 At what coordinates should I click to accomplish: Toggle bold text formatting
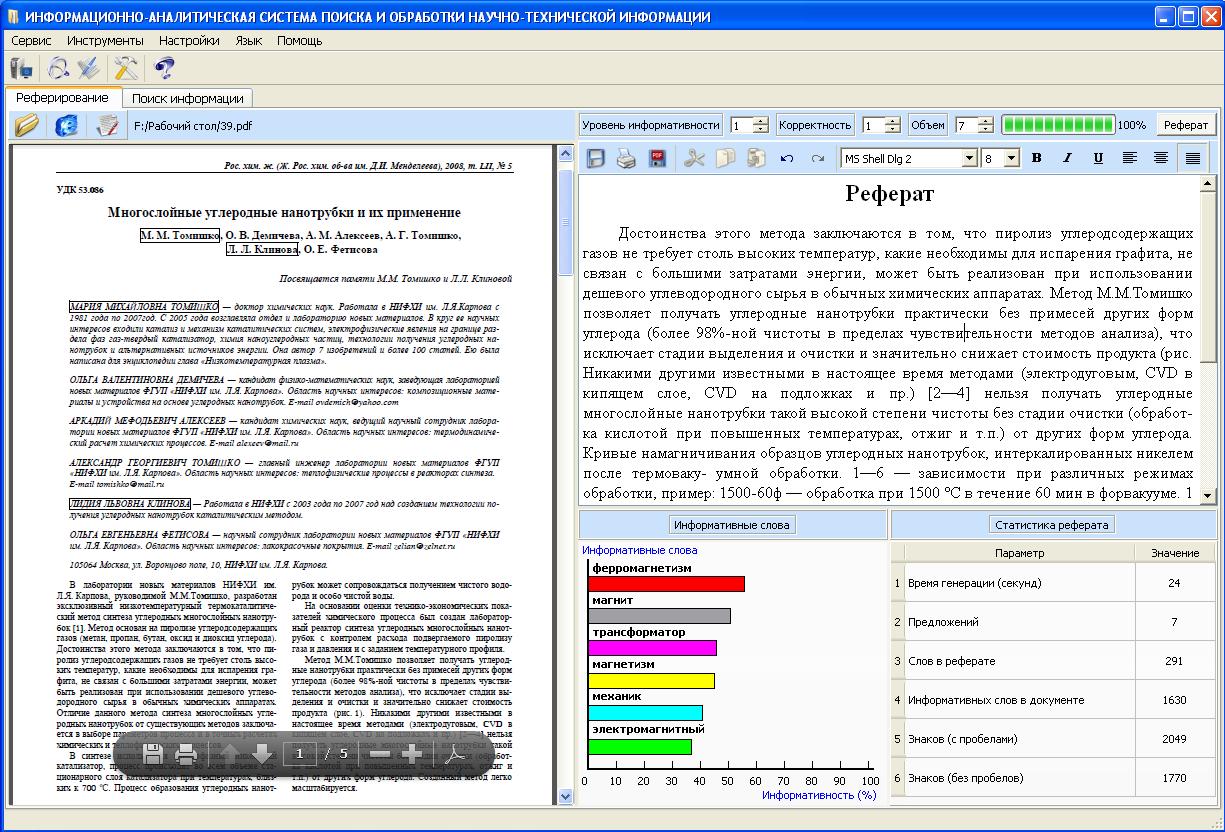point(1036,158)
